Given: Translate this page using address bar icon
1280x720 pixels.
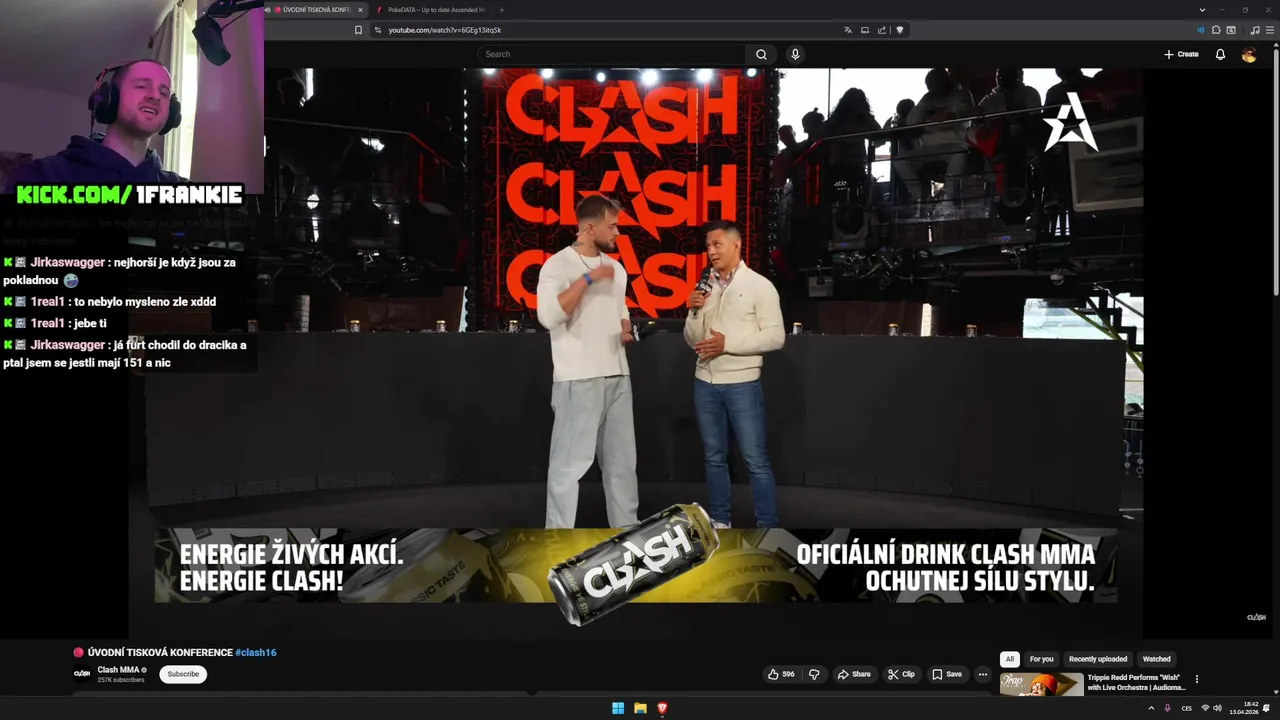Looking at the screenshot, I should point(848,30).
